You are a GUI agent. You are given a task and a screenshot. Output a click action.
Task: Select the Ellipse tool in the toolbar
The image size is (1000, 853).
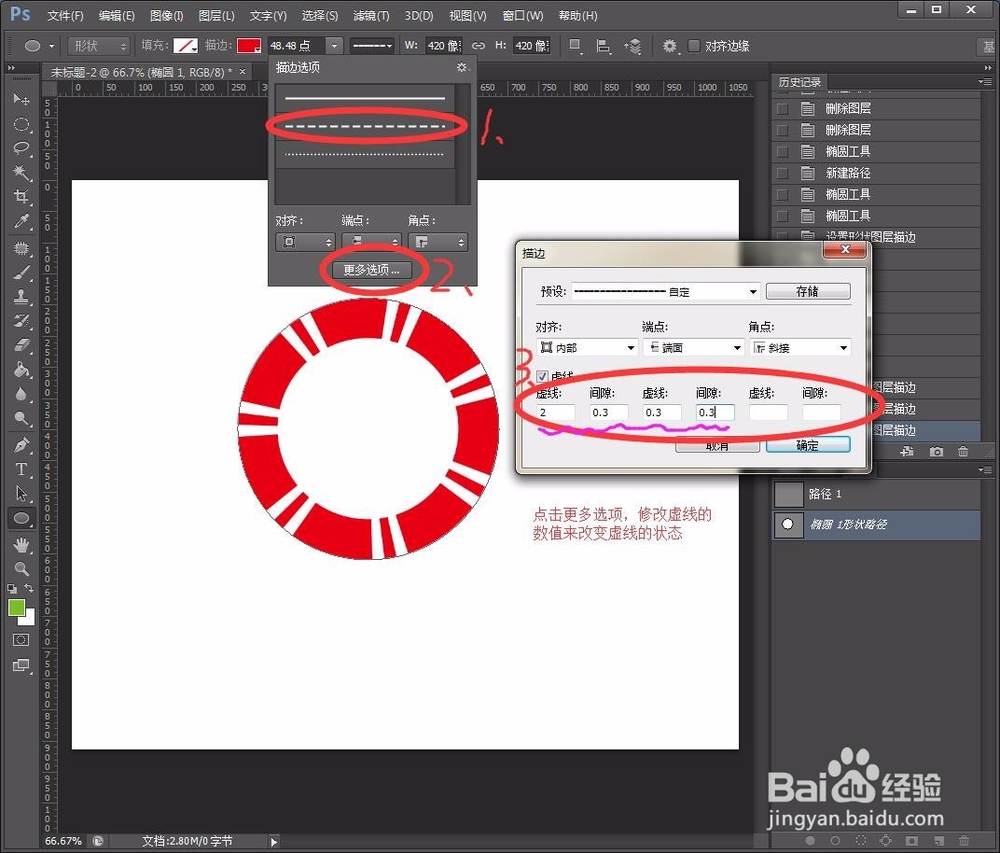tap(21, 518)
